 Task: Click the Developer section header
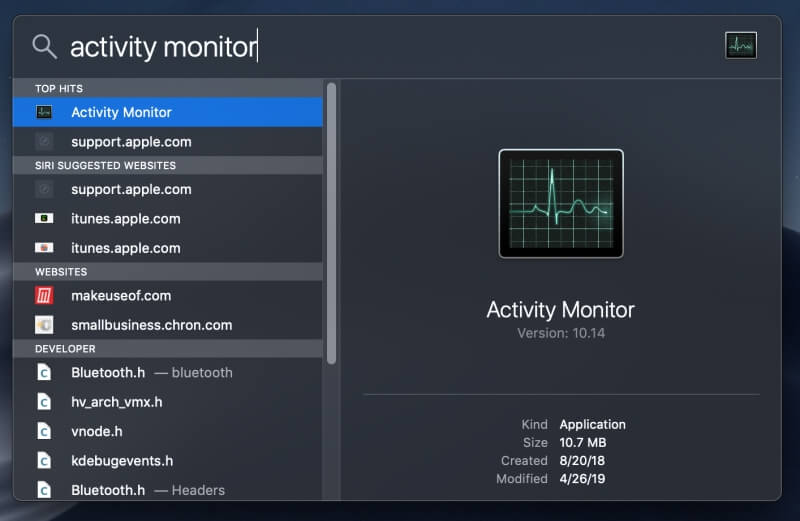(x=168, y=349)
